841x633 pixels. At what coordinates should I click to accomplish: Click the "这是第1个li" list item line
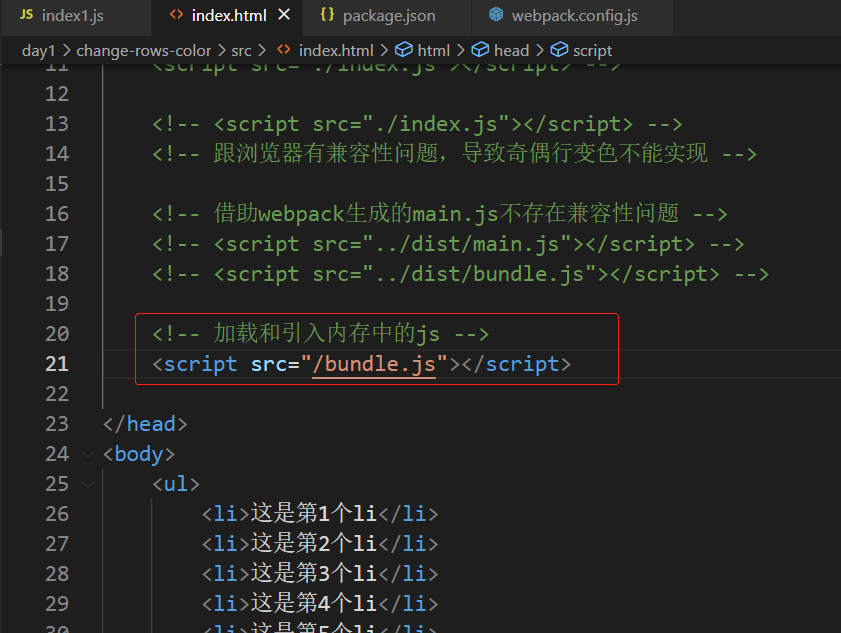click(320, 514)
